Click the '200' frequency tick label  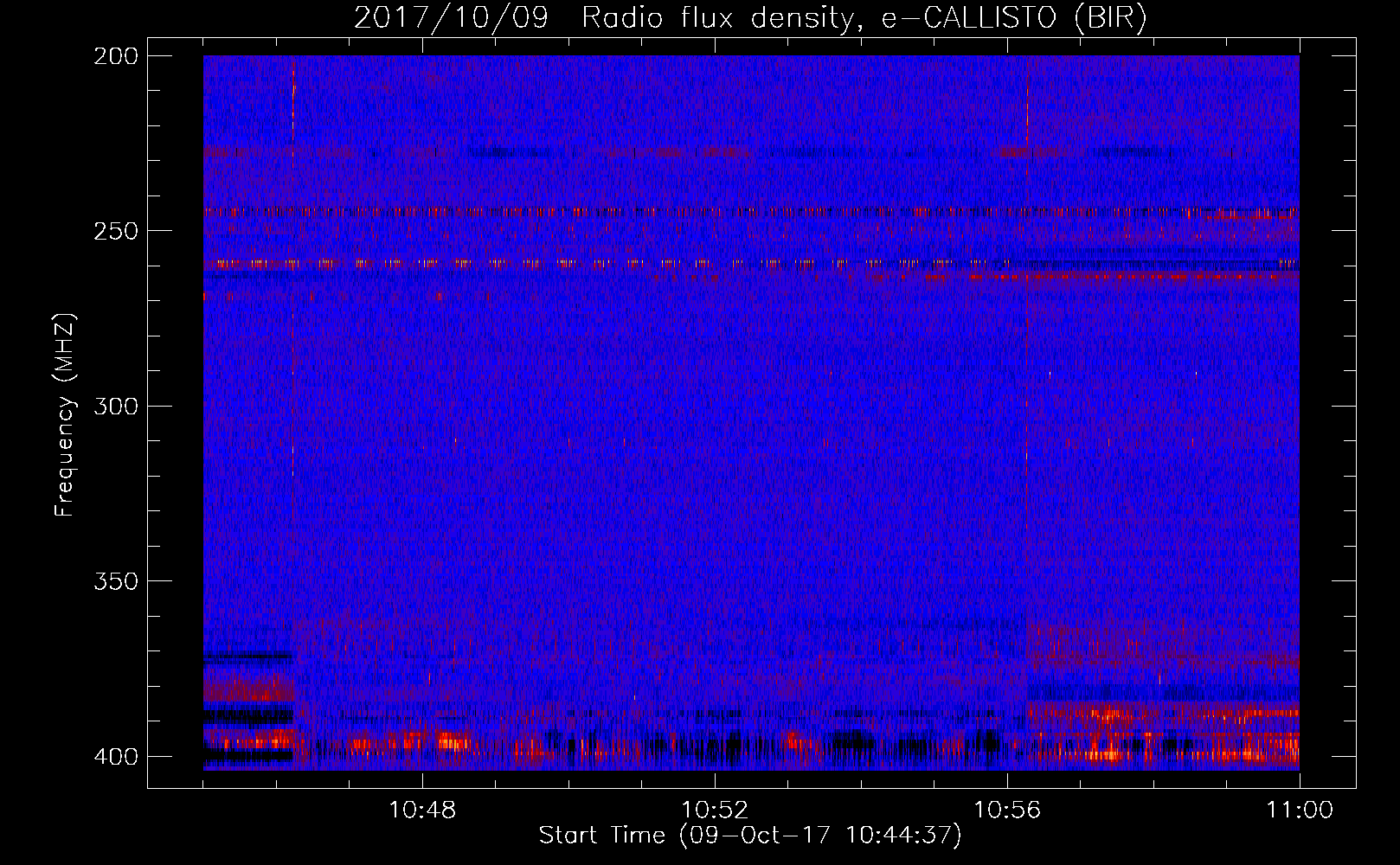pos(116,56)
